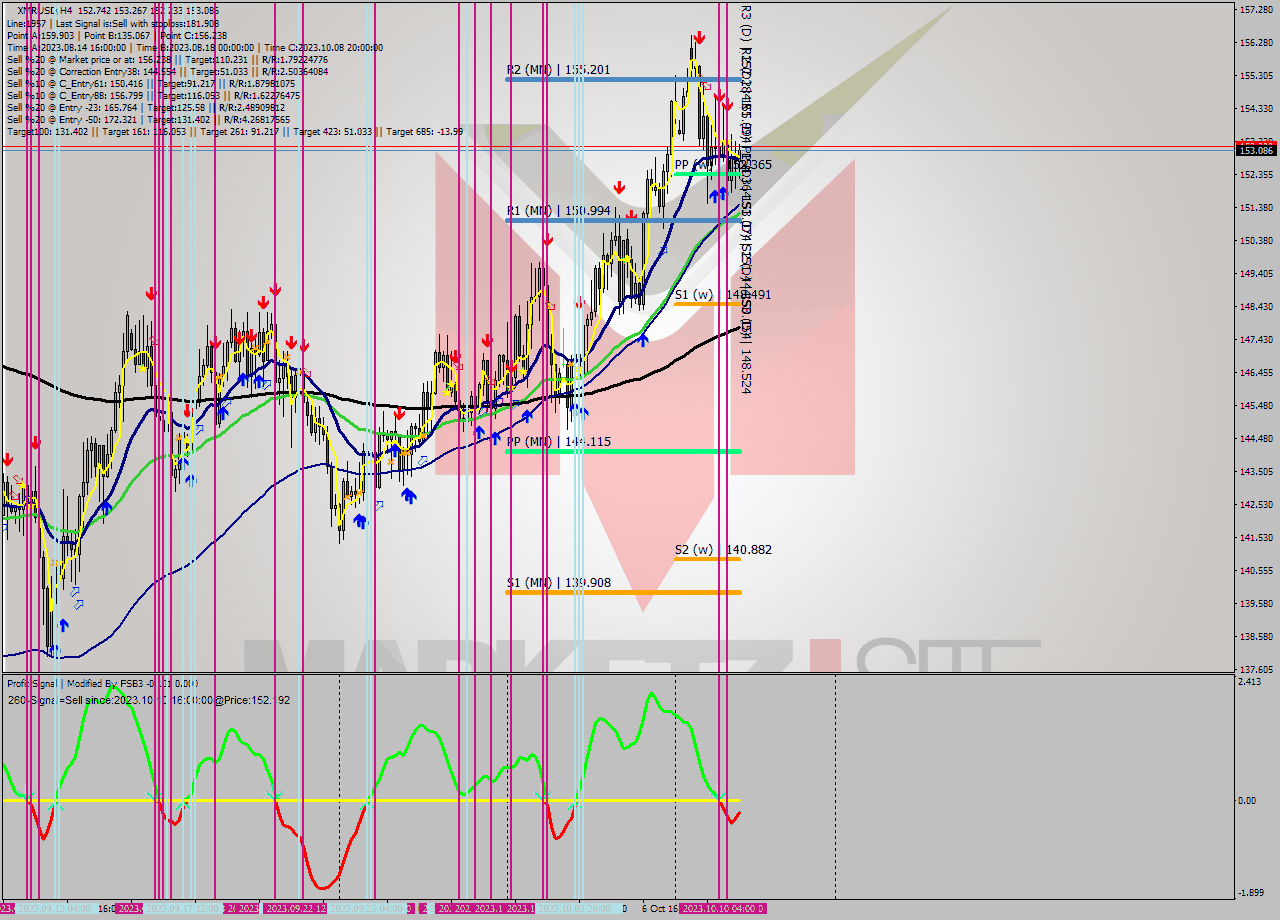The image size is (1280, 920).
Task: Click the 0.00 indicator scale value
Action: [1249, 801]
